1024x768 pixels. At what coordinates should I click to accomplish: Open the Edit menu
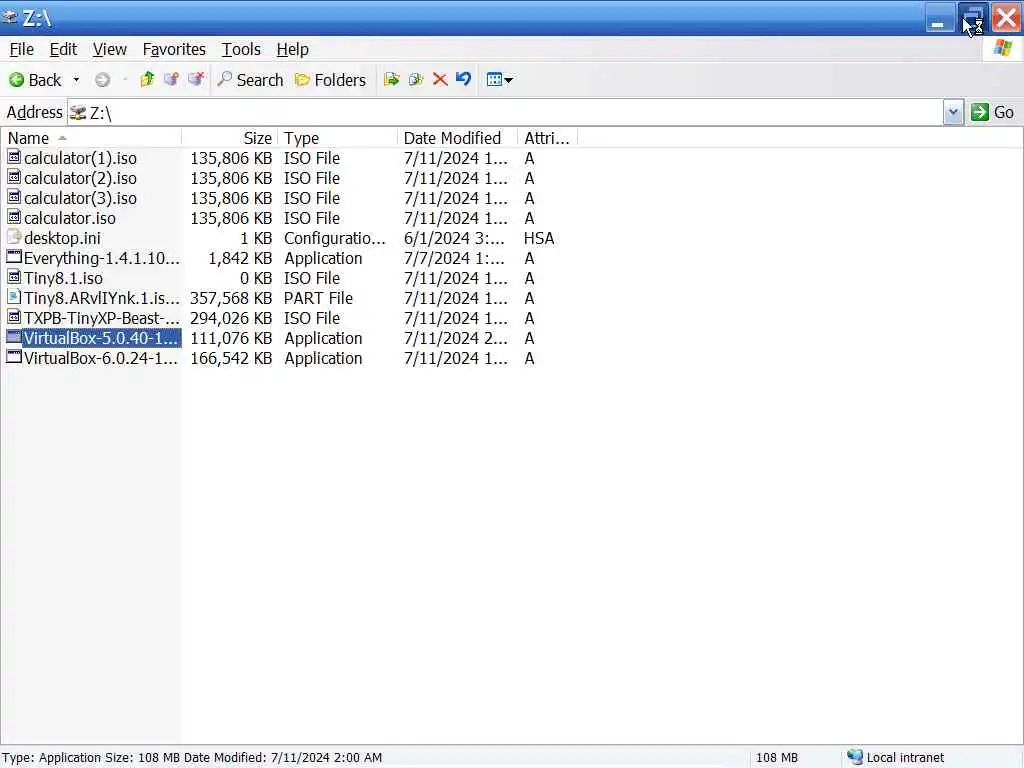click(x=63, y=50)
